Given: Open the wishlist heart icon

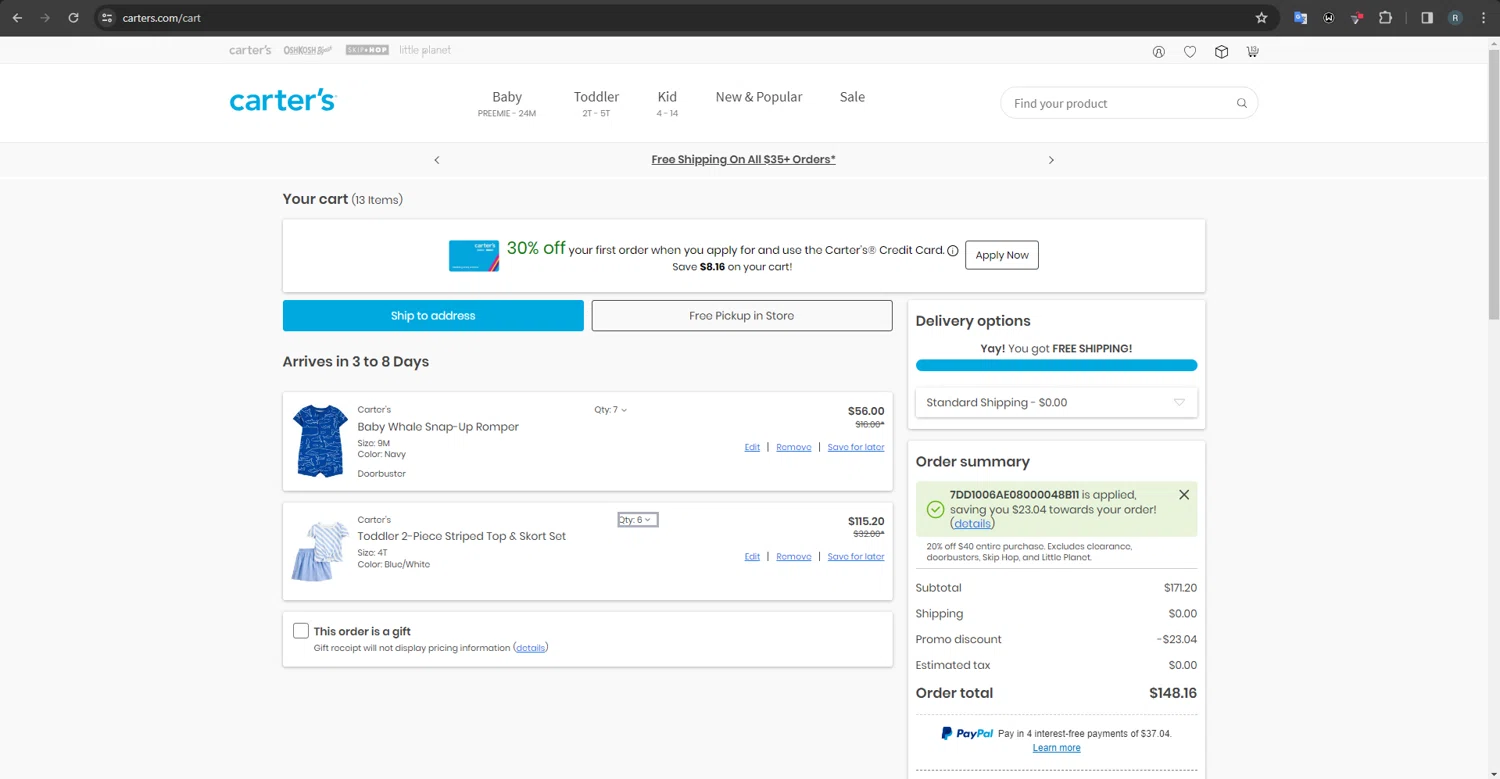Looking at the screenshot, I should click(1190, 52).
